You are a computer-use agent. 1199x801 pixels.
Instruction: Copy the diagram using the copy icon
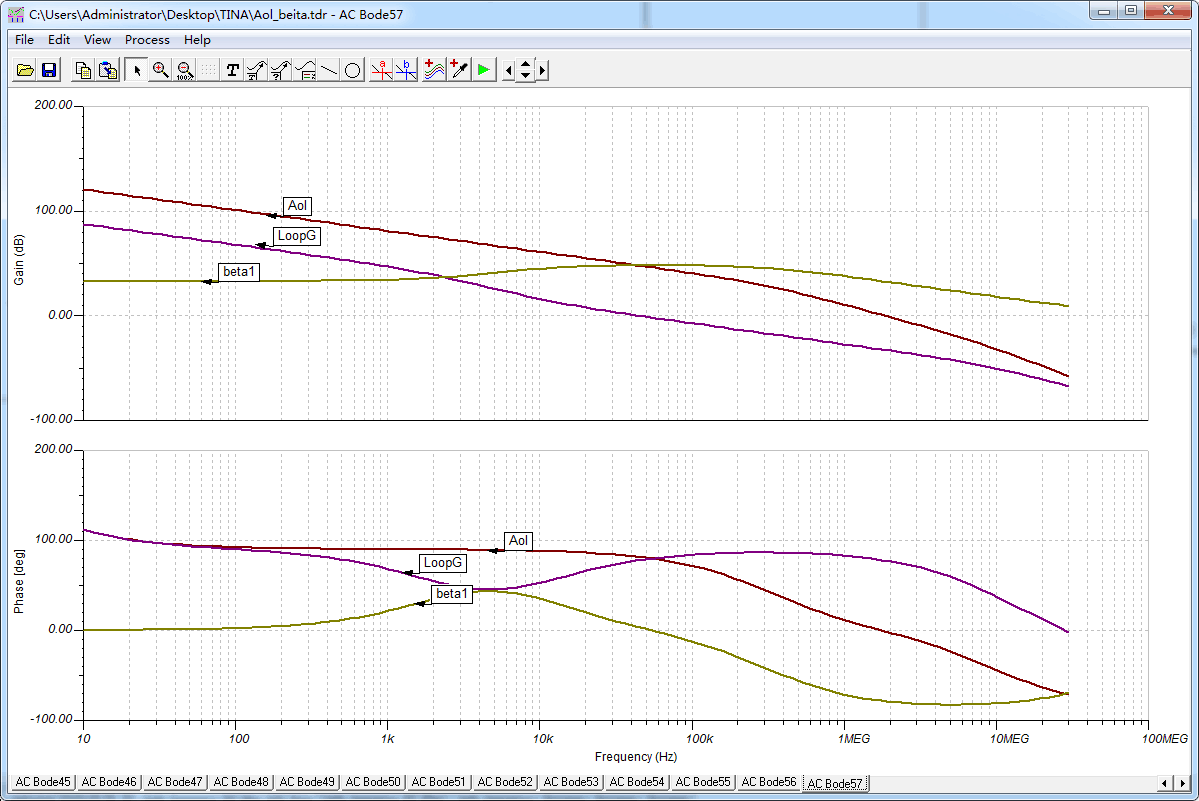point(83,70)
